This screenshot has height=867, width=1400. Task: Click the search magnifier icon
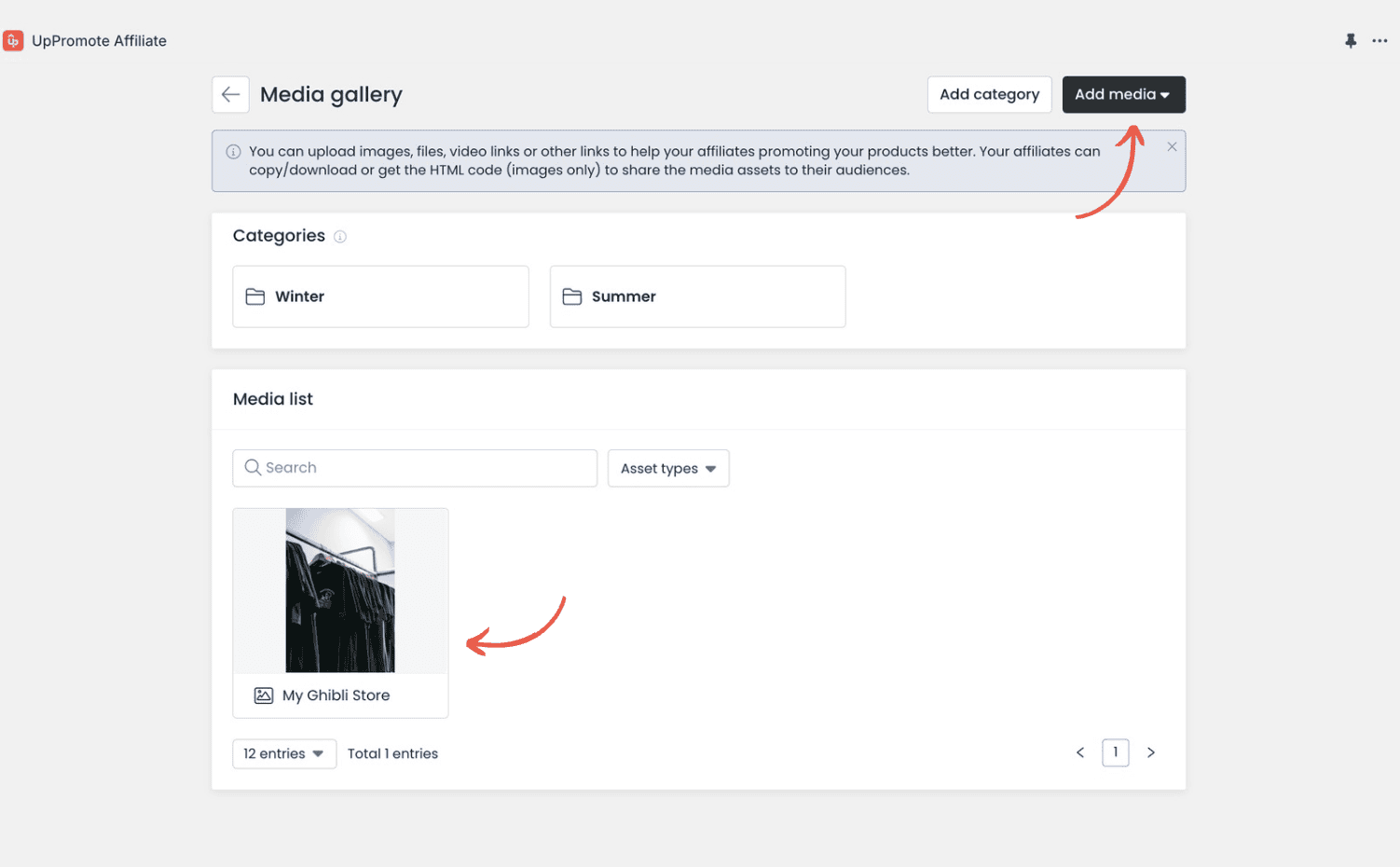pyautogui.click(x=253, y=467)
